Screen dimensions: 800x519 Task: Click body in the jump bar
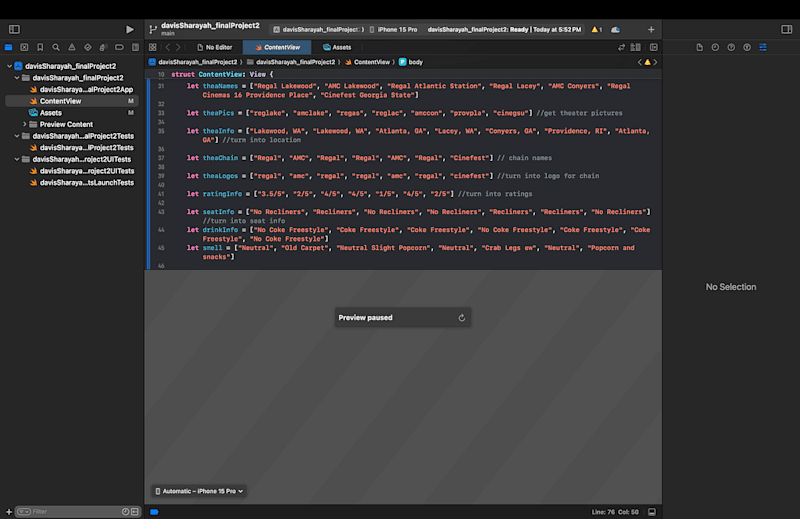click(411, 62)
